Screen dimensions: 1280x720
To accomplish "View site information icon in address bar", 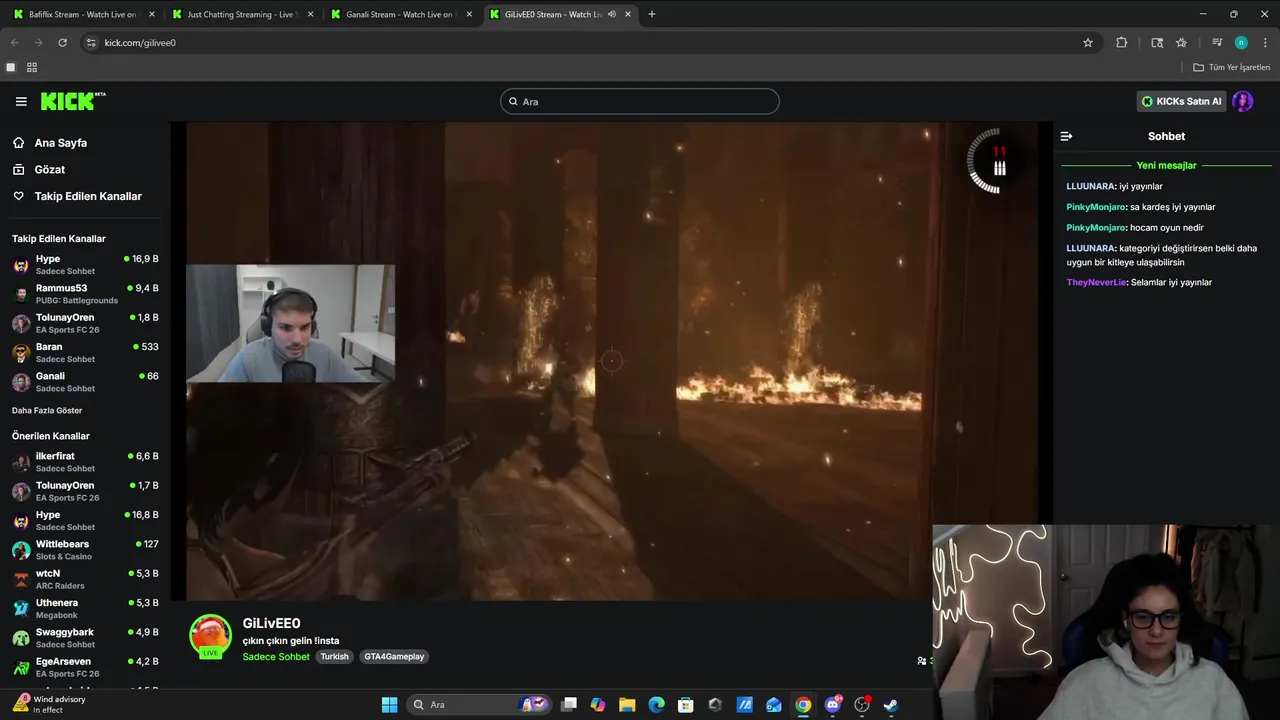I will click(91, 43).
